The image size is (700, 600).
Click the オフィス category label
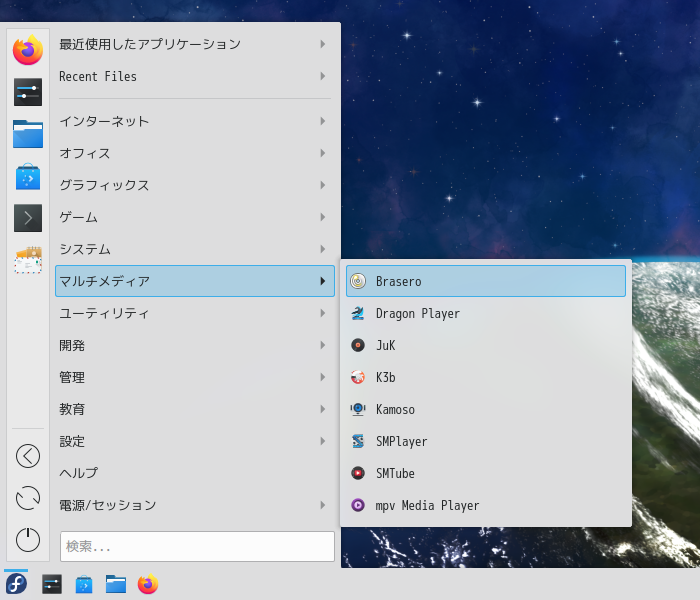click(x=85, y=153)
